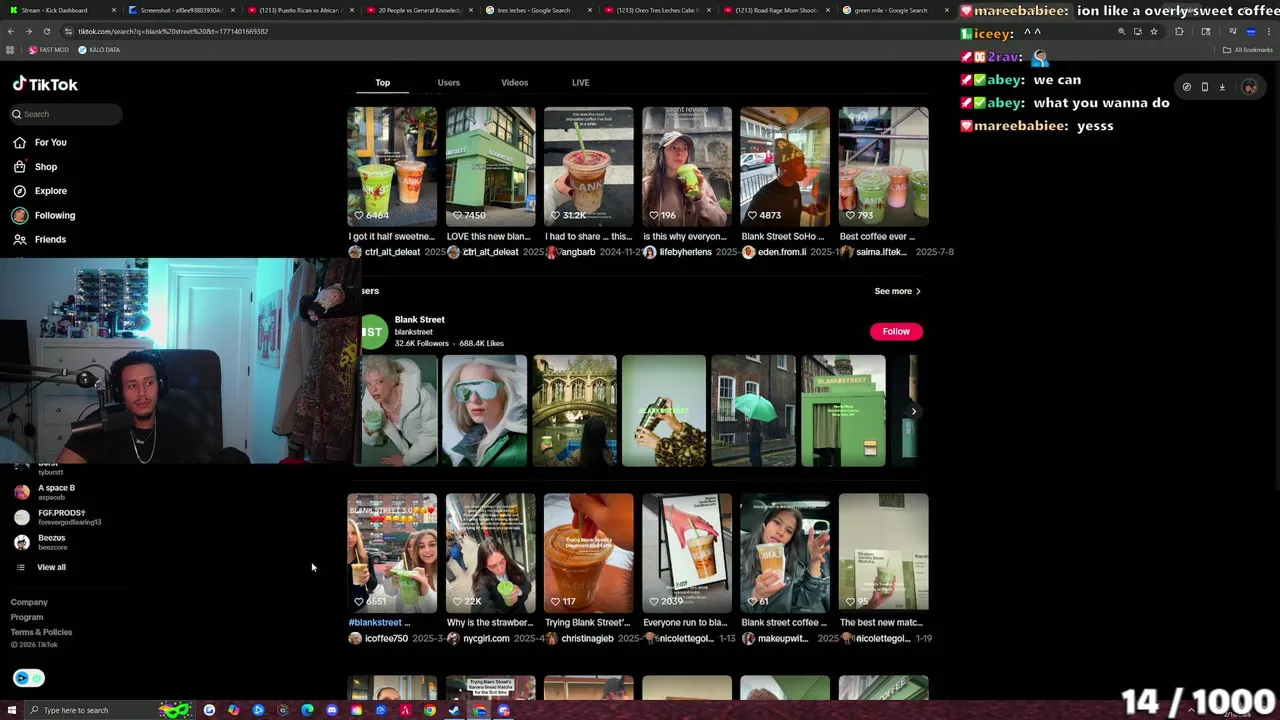This screenshot has width=1280, height=720.
Task: Open KALO DATA bookmark
Action: [99, 50]
